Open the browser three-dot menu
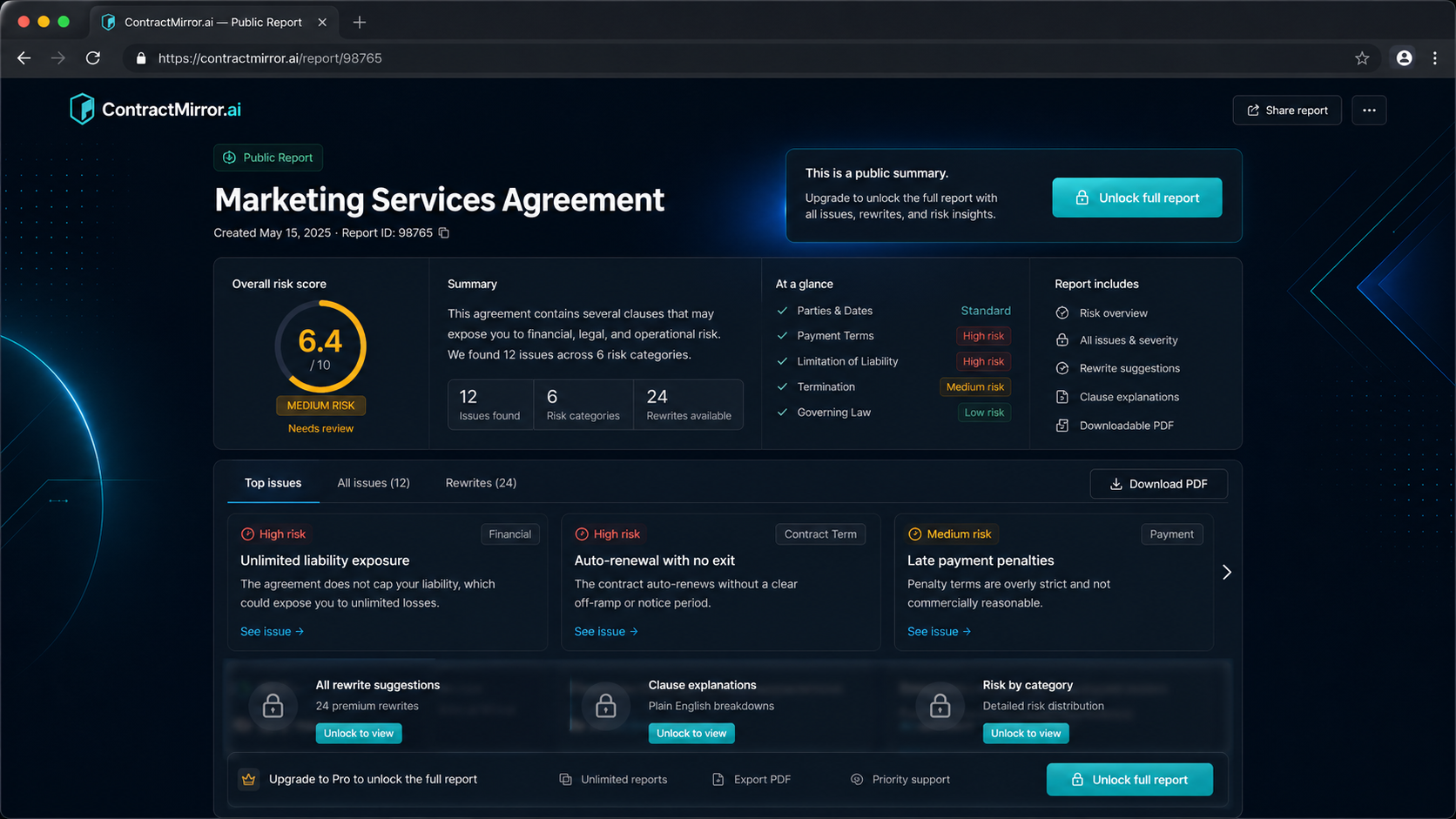 pyautogui.click(x=1435, y=58)
